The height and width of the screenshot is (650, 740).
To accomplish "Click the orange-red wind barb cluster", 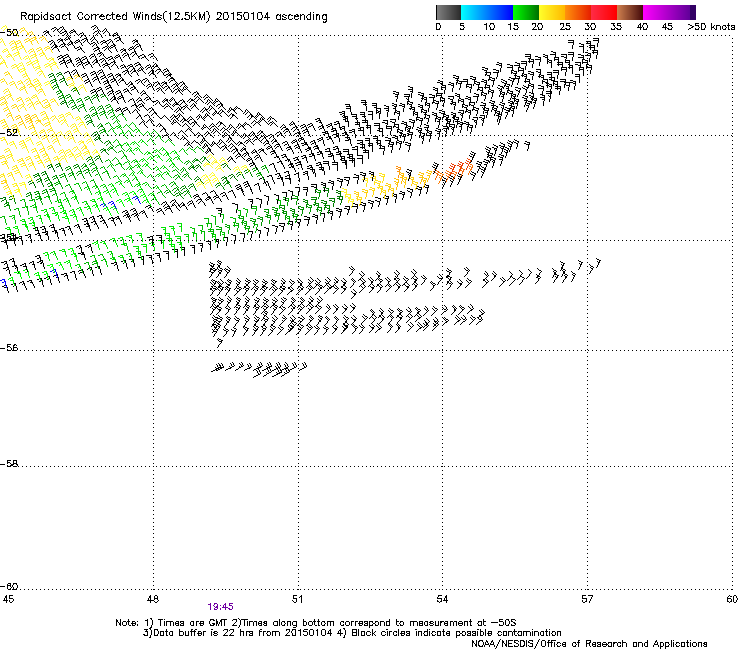I will (x=453, y=169).
